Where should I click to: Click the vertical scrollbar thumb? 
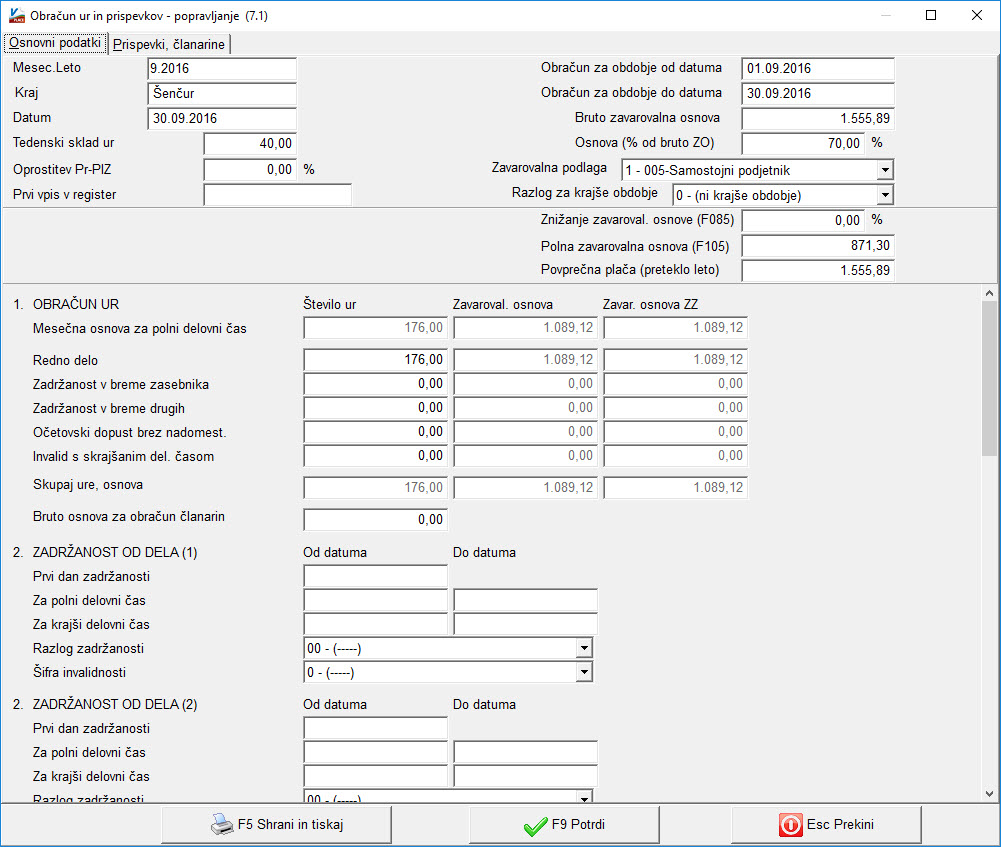point(990,378)
